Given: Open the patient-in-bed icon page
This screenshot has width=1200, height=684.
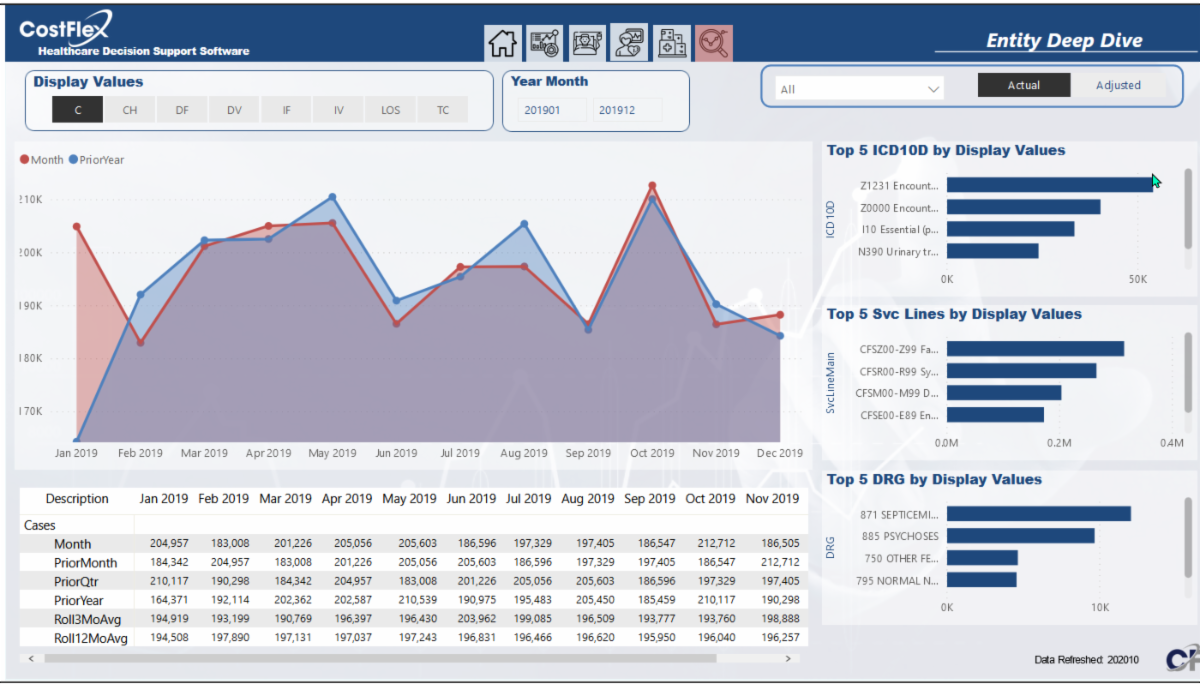Looking at the screenshot, I should [x=587, y=43].
